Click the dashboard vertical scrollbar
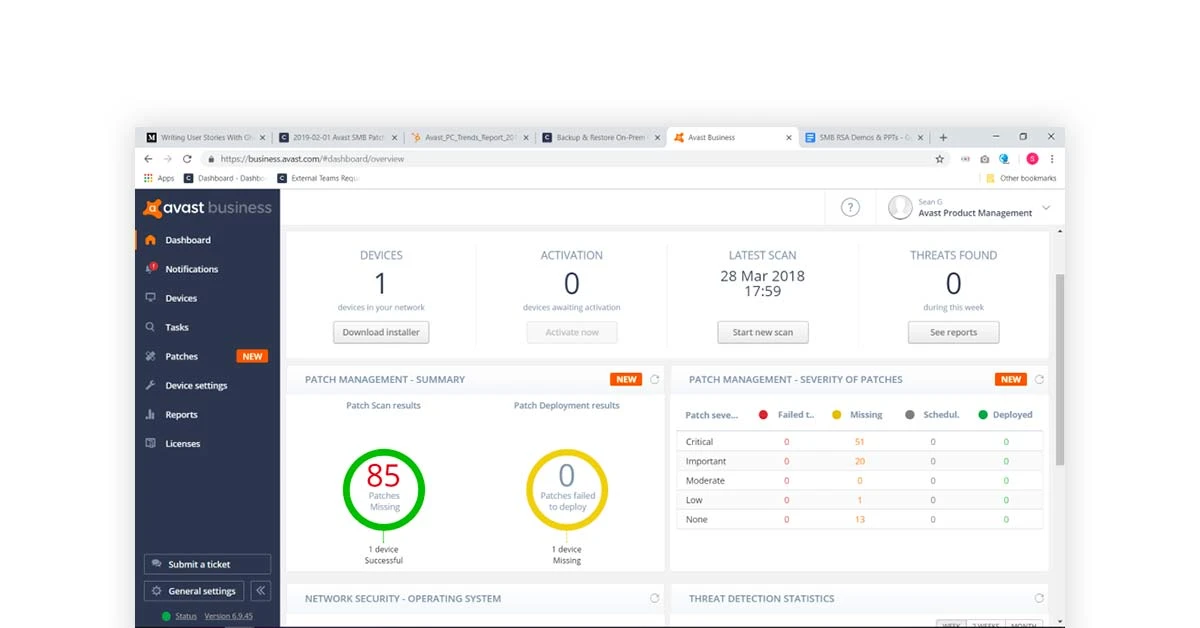Screen dimensions: 1200x628 point(1059,370)
